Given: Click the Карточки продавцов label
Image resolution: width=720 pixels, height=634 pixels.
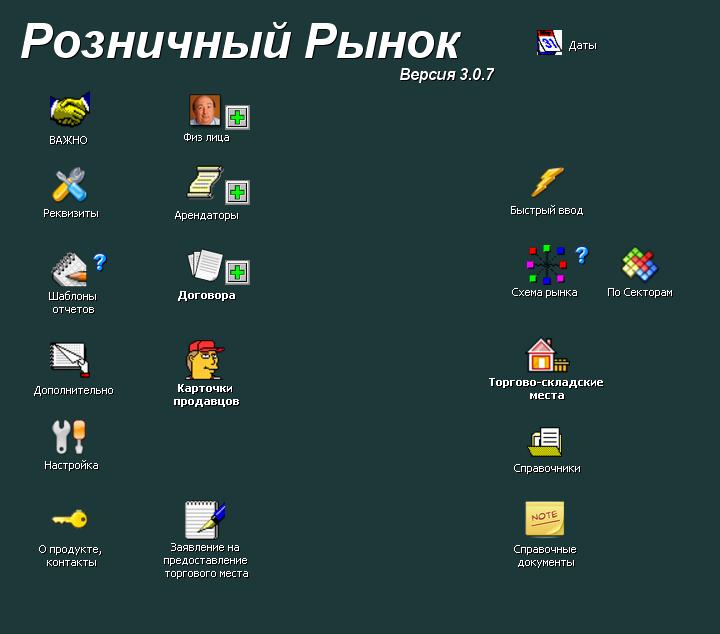Looking at the screenshot, I should tap(206, 395).
